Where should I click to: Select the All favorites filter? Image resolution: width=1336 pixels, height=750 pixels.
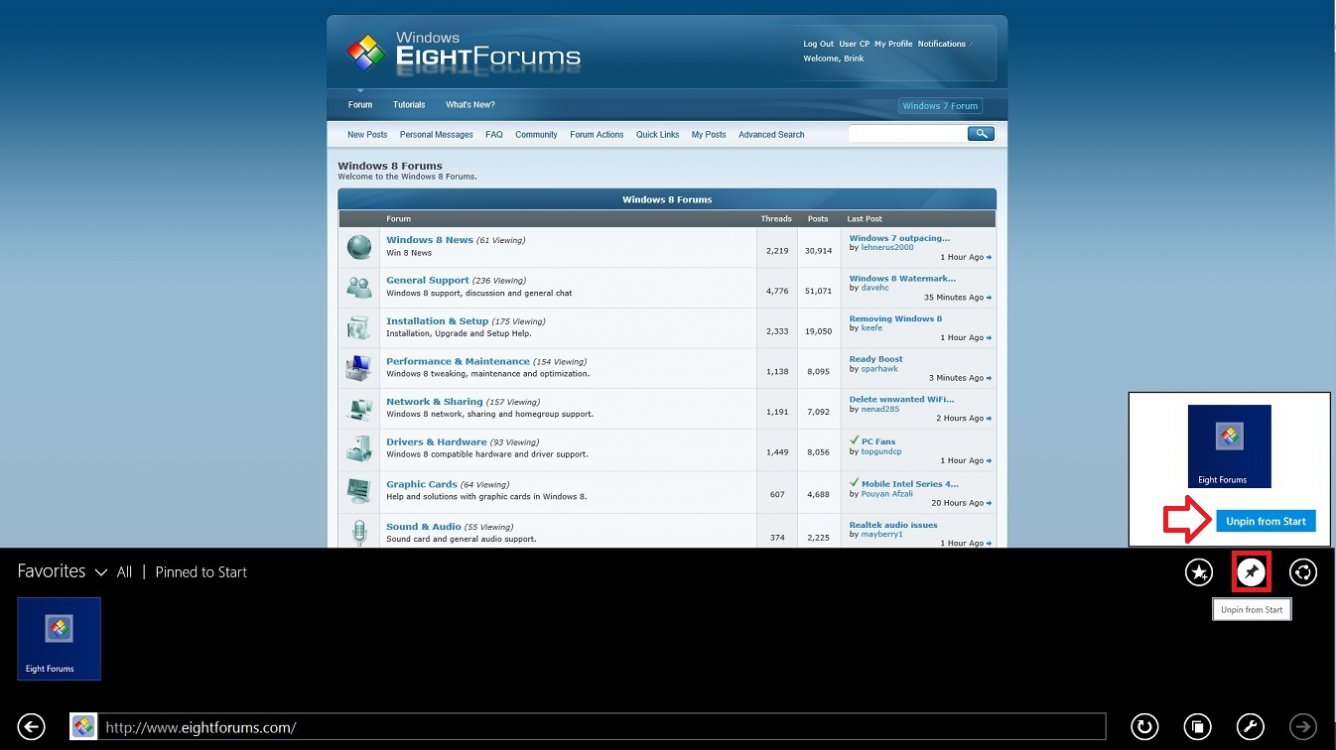click(124, 572)
